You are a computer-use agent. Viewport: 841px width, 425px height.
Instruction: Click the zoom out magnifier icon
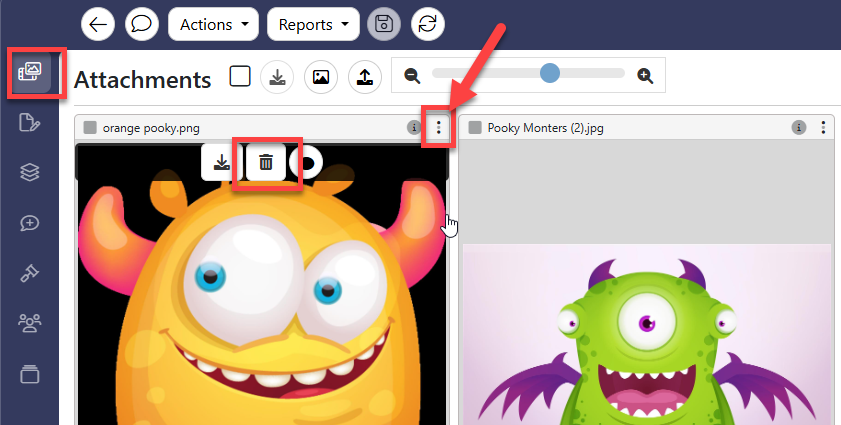pyautogui.click(x=412, y=76)
